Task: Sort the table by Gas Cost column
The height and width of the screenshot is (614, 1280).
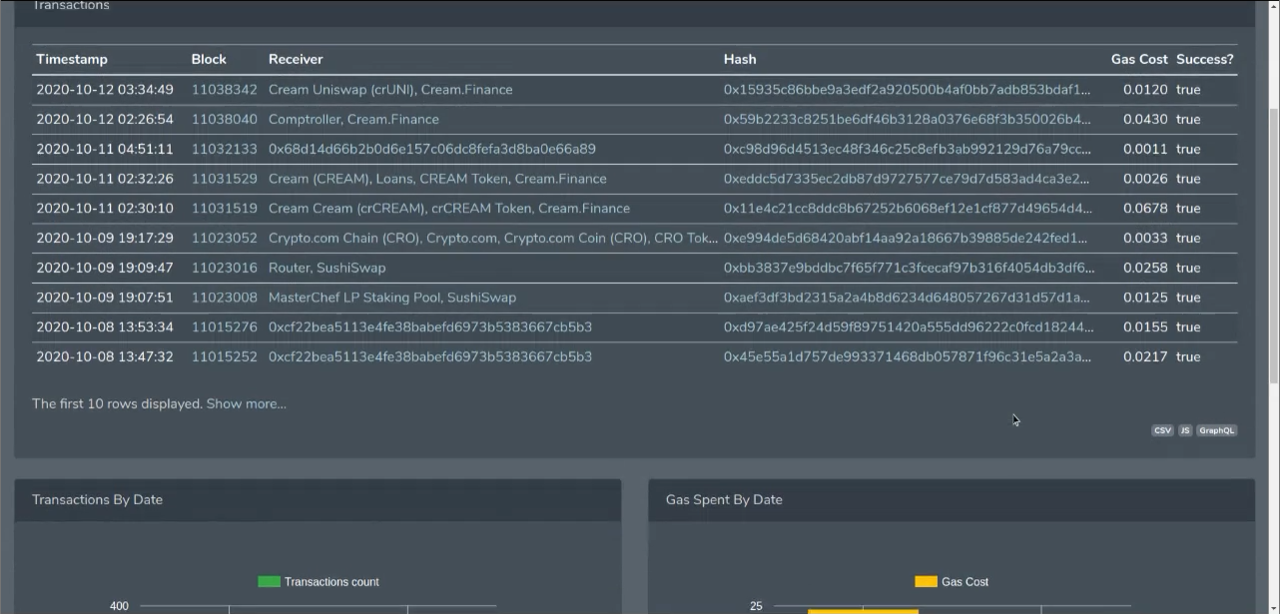Action: click(1139, 59)
